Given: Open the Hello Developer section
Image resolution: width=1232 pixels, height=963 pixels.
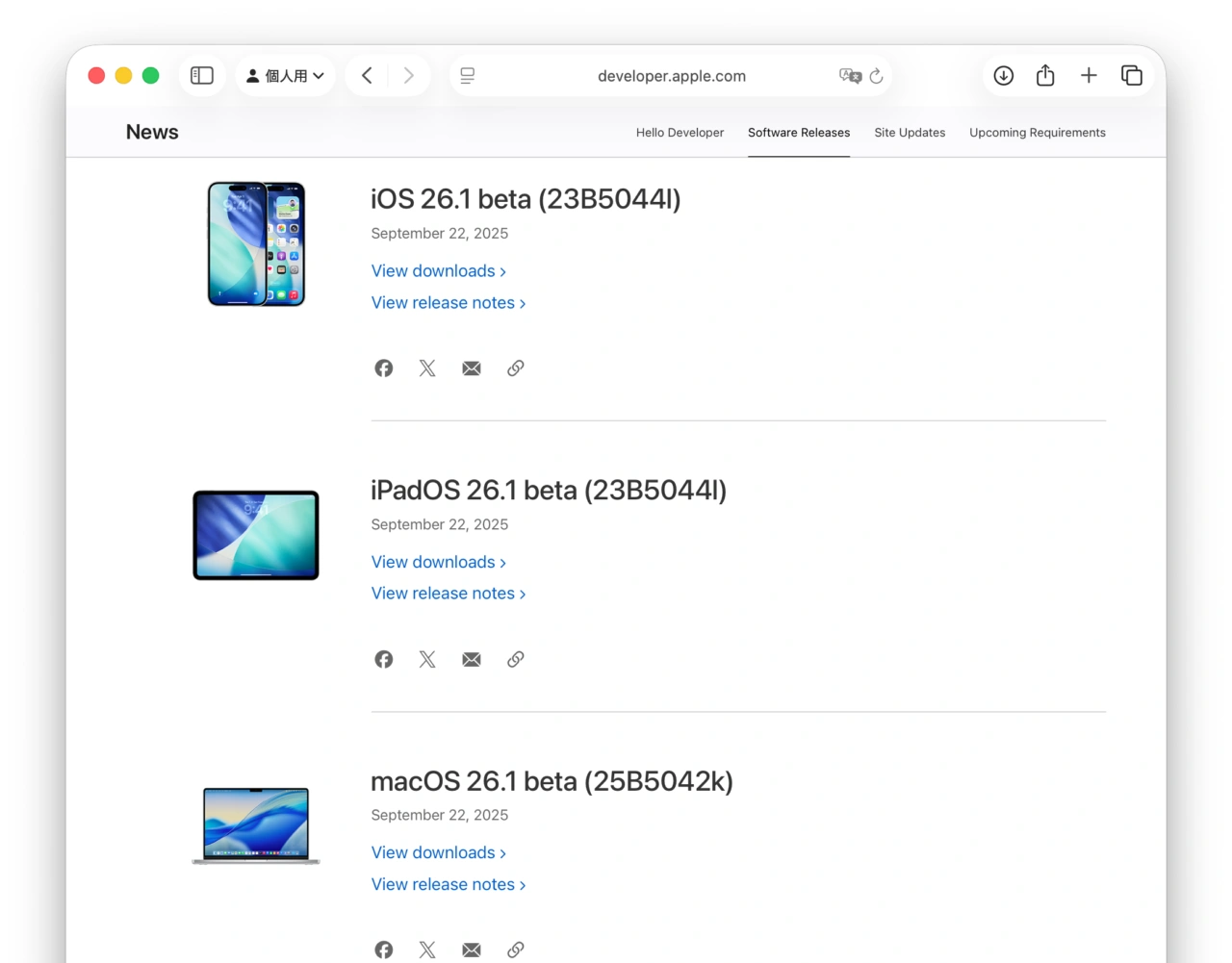Looking at the screenshot, I should click(x=680, y=133).
